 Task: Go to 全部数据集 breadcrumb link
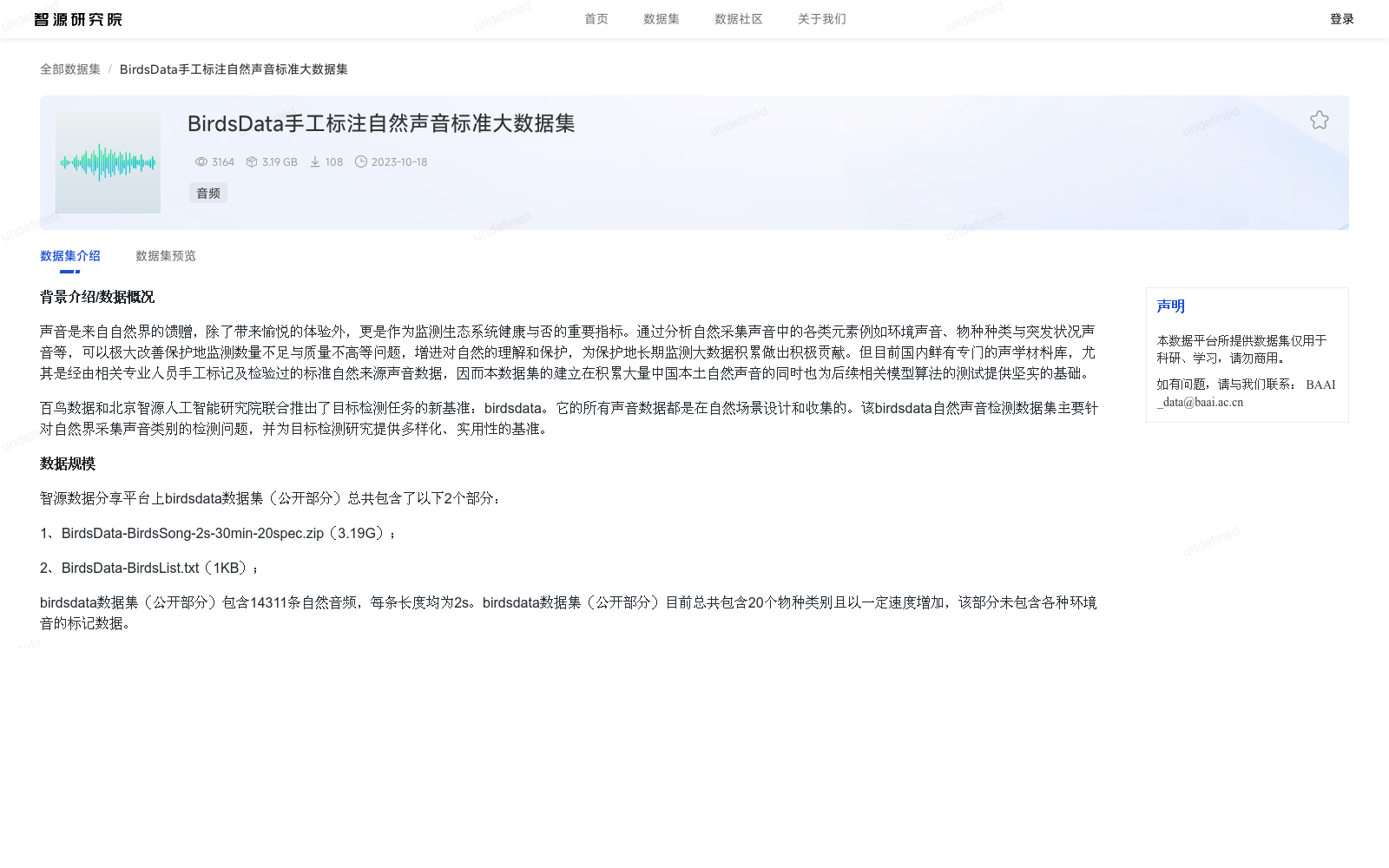pyautogui.click(x=70, y=69)
